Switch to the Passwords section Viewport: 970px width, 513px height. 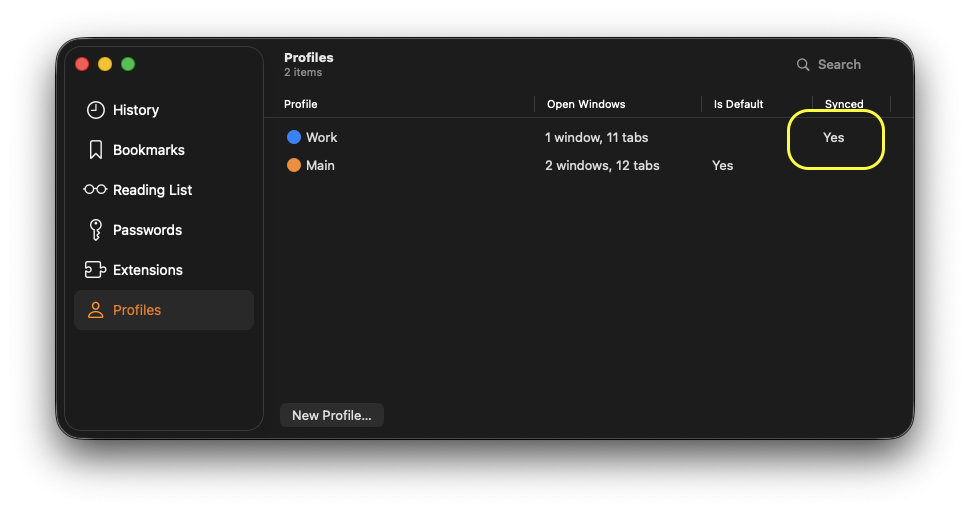click(x=147, y=230)
